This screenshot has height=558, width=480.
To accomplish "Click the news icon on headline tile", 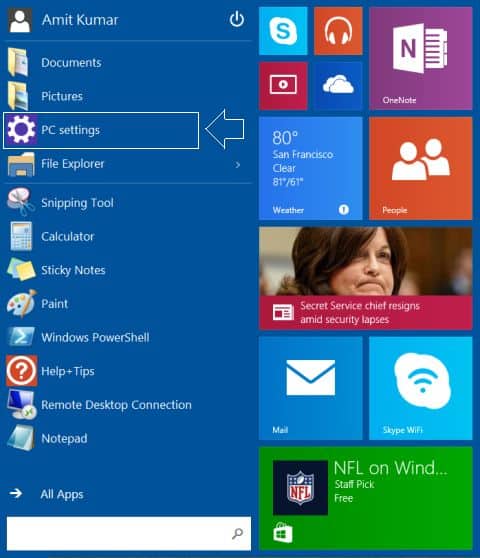I will 283,312.
